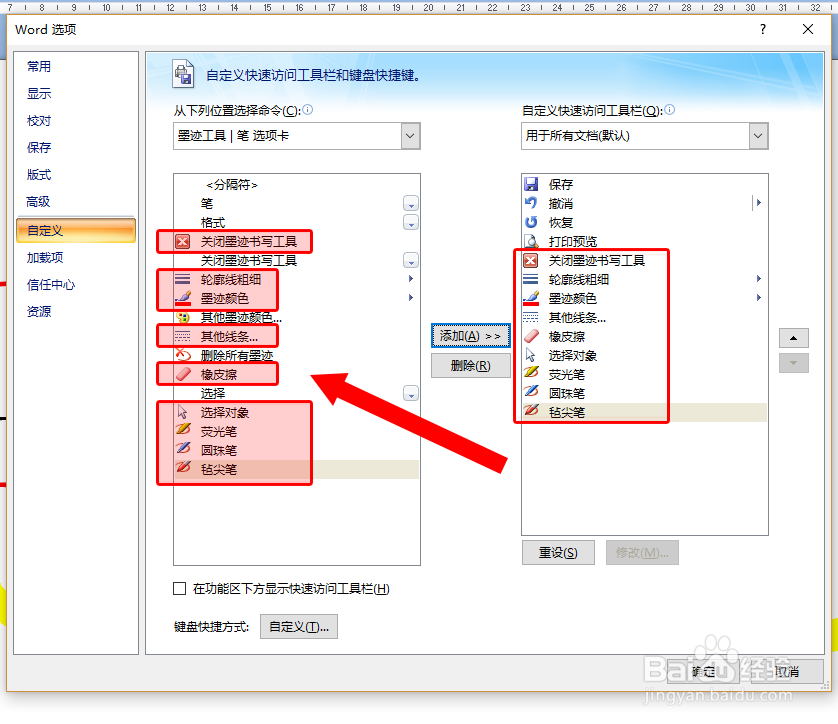Confirm dialog with 确定 button
Viewport: 838px width, 724px height.
[704, 671]
